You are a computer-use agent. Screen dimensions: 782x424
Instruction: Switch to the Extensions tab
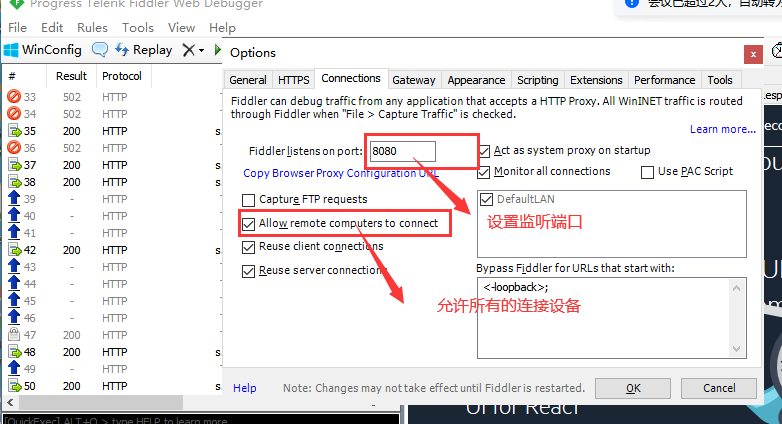[596, 80]
